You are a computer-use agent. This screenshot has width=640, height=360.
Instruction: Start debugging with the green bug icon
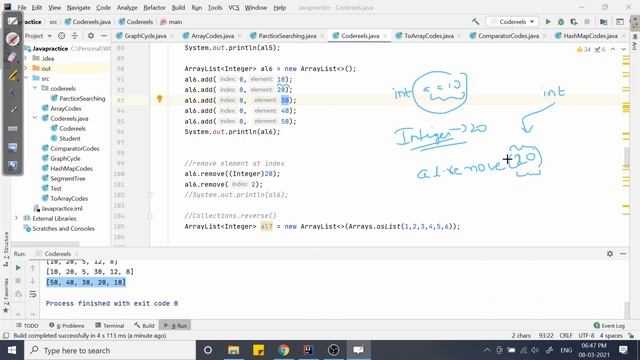click(x=561, y=22)
